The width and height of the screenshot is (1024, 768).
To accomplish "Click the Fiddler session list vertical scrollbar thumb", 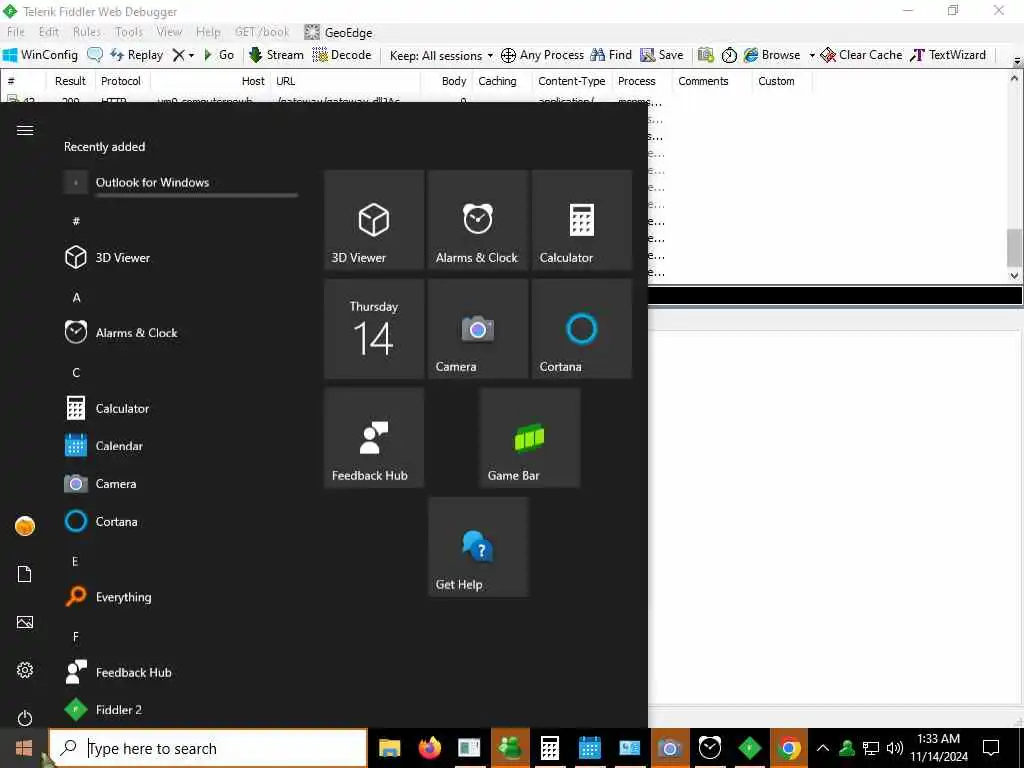I will pyautogui.click(x=1014, y=247).
